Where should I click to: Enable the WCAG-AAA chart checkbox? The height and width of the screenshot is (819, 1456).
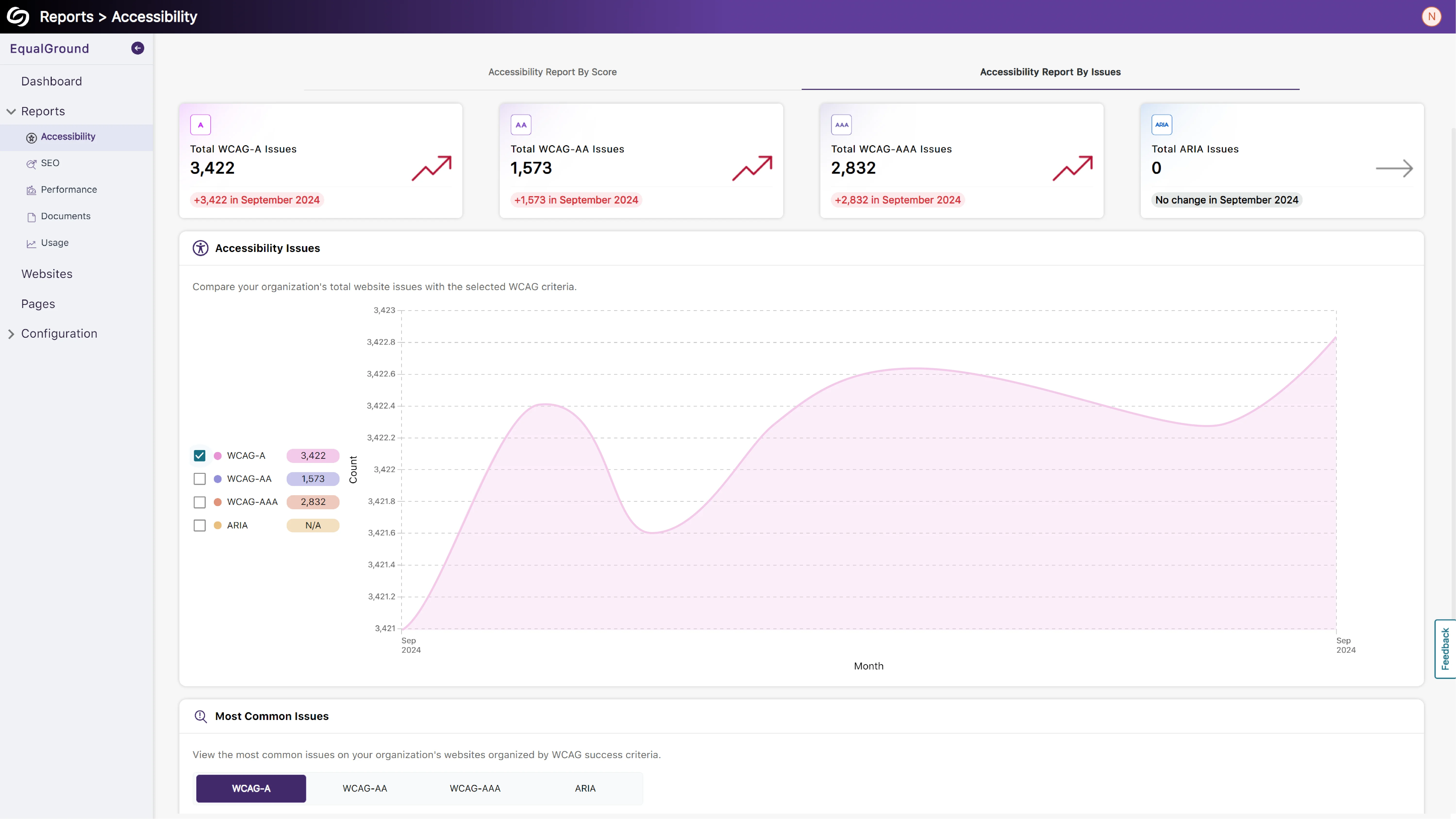pos(200,502)
